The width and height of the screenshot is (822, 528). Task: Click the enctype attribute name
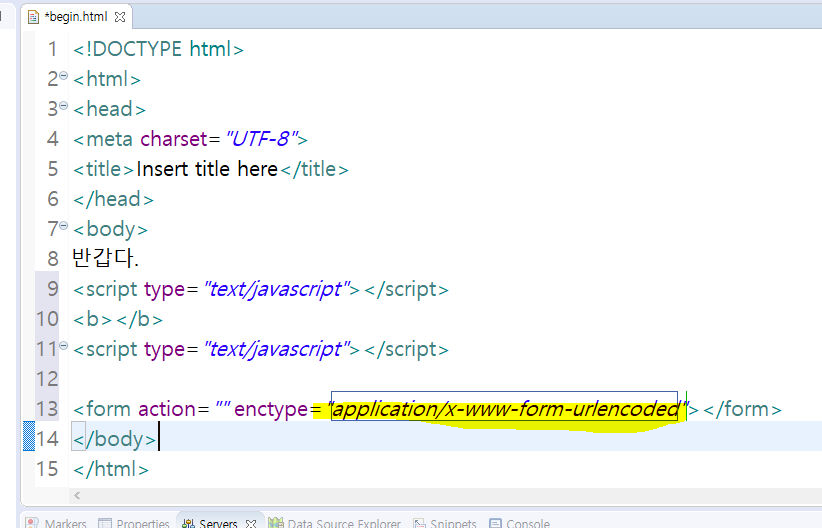[x=271, y=409]
